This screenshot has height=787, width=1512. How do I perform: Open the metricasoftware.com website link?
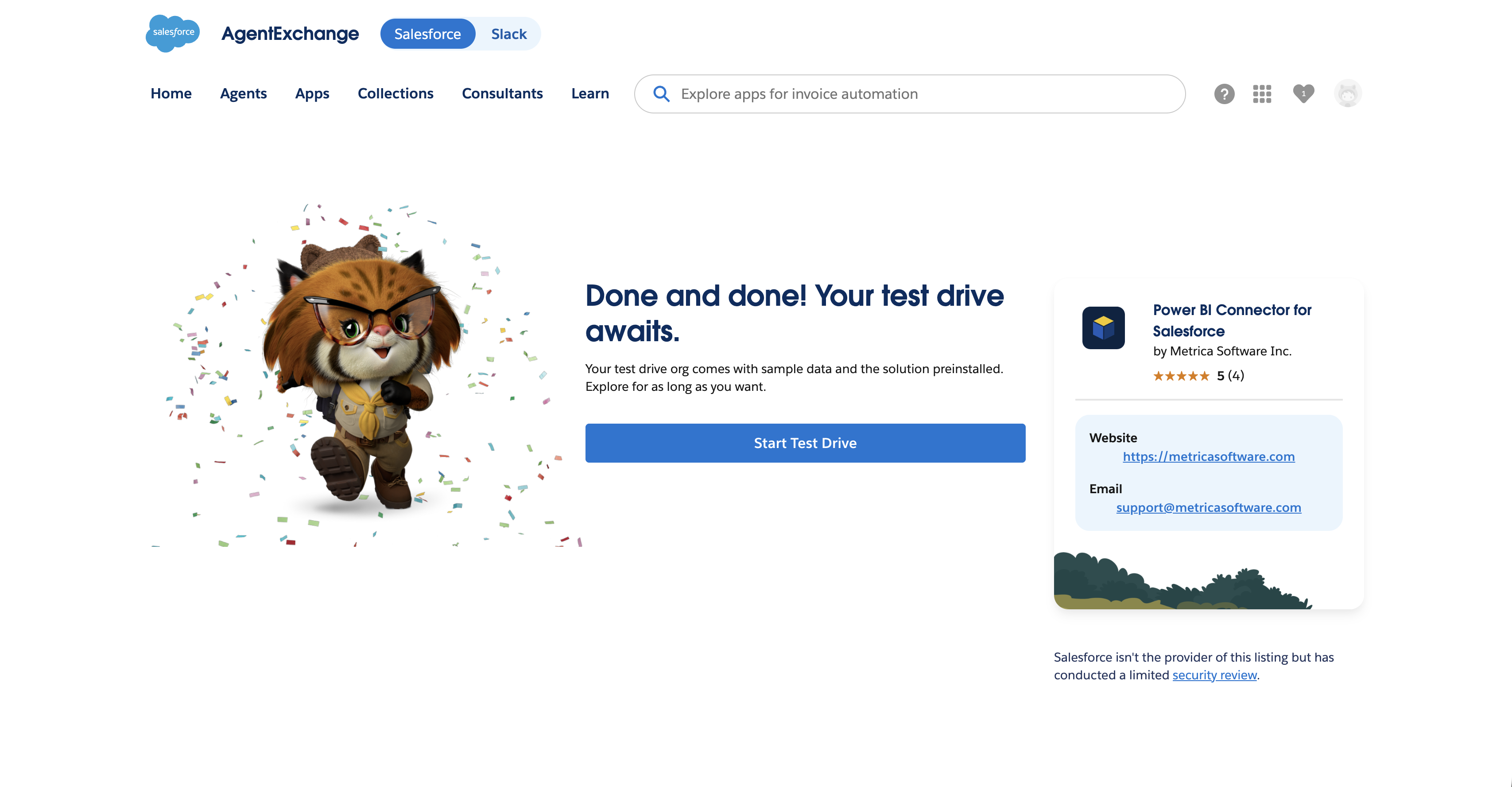coord(1209,456)
